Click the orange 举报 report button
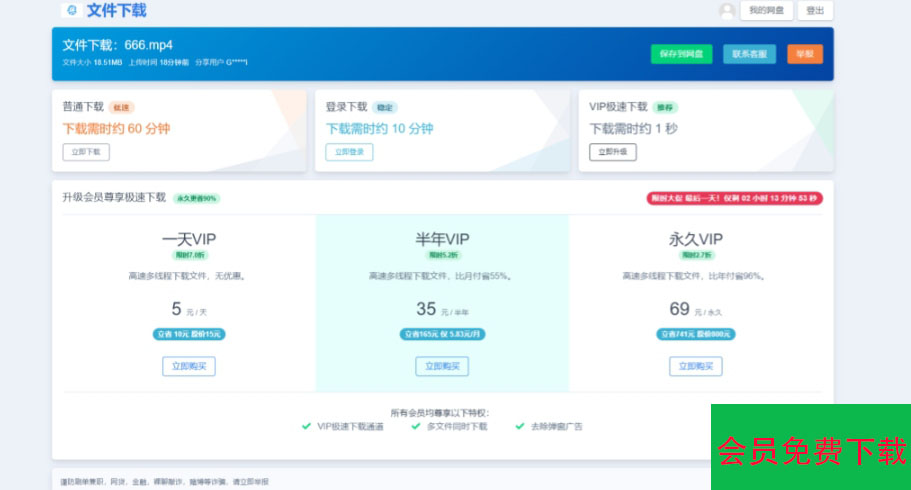The height and width of the screenshot is (490, 911). point(805,54)
